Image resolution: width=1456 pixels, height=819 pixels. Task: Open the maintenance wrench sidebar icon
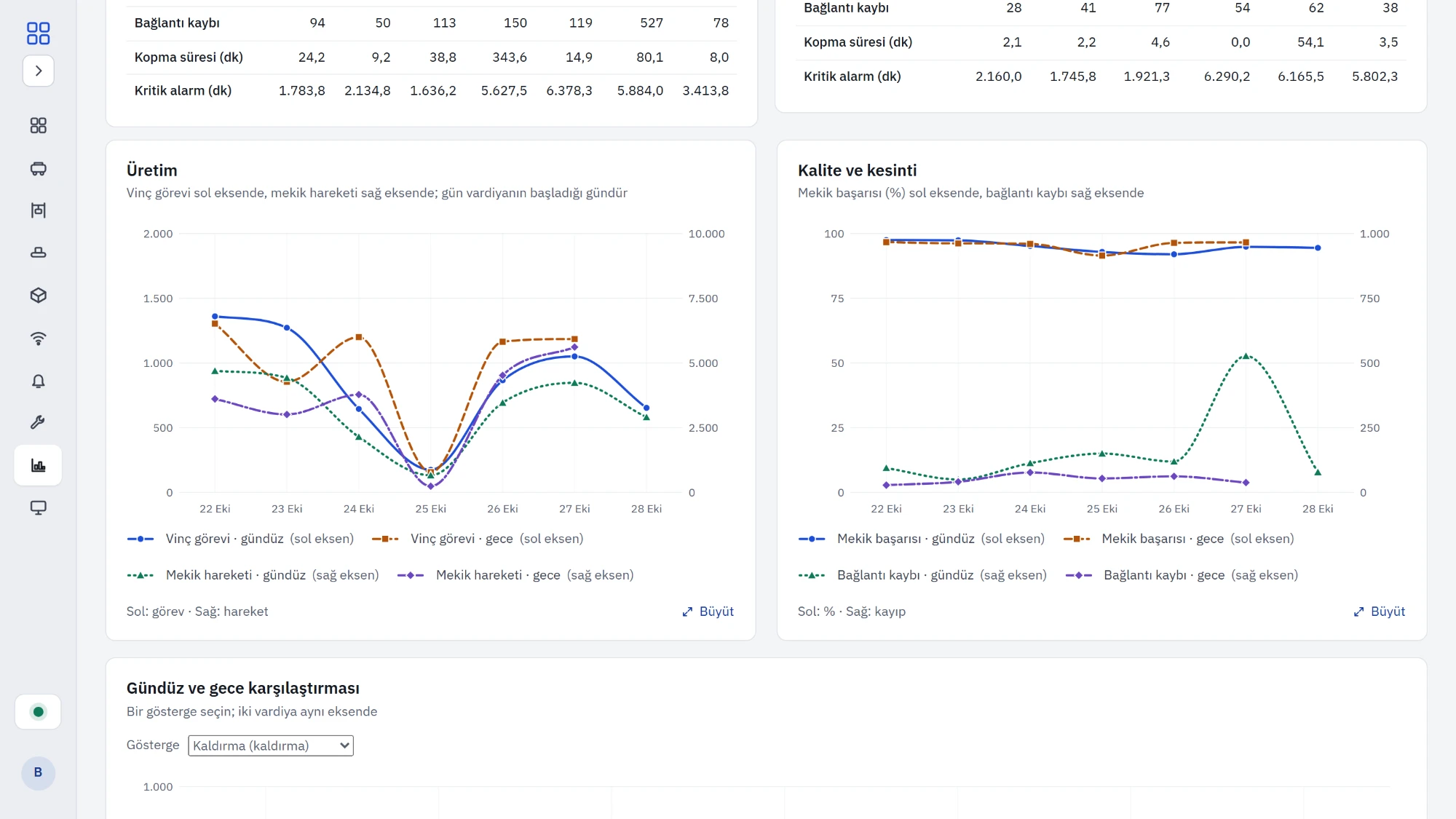[x=38, y=422]
